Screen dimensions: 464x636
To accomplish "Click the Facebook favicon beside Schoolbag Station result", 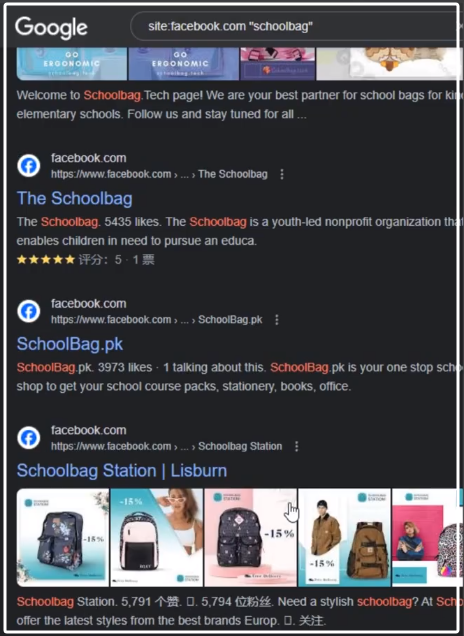I will (29, 438).
